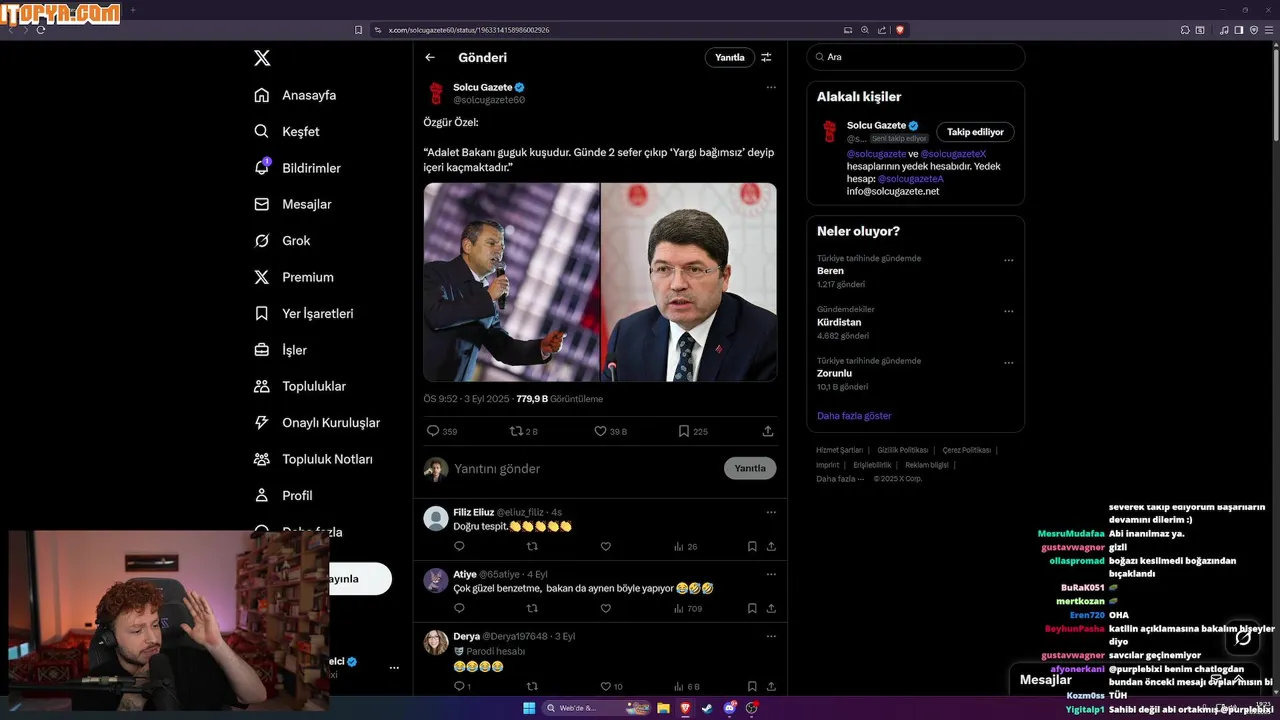Open Grok from sidebar
Screen dimensions: 1280x720
(x=282, y=241)
